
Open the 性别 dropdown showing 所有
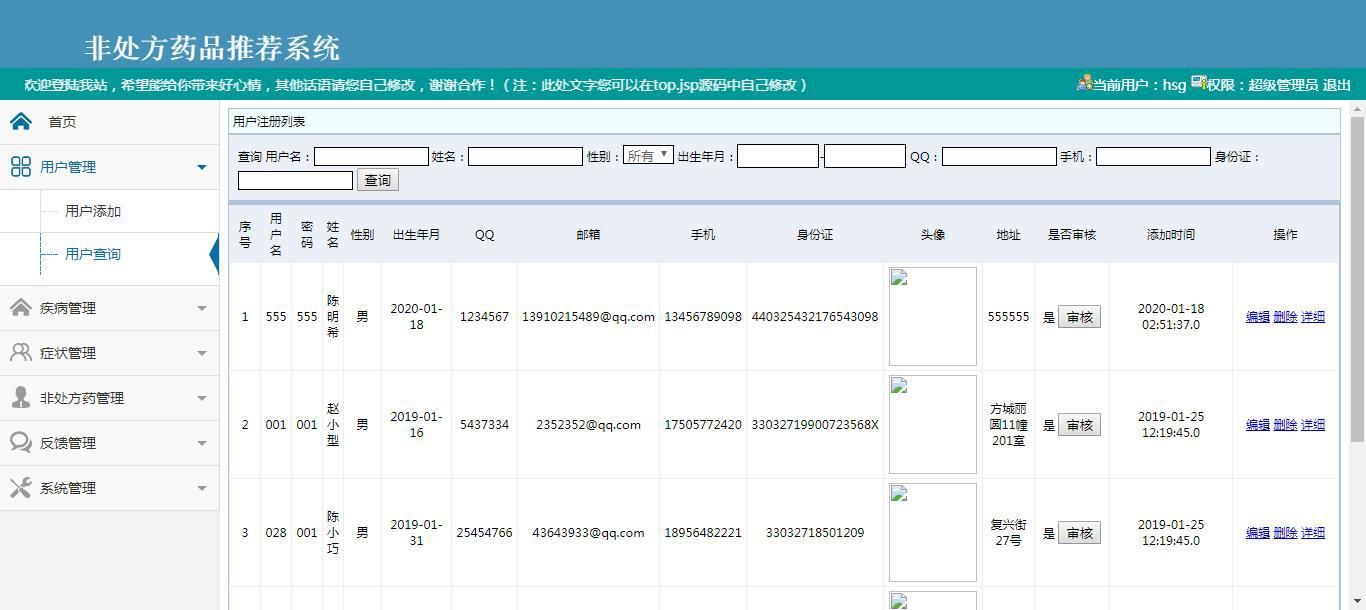[648, 156]
